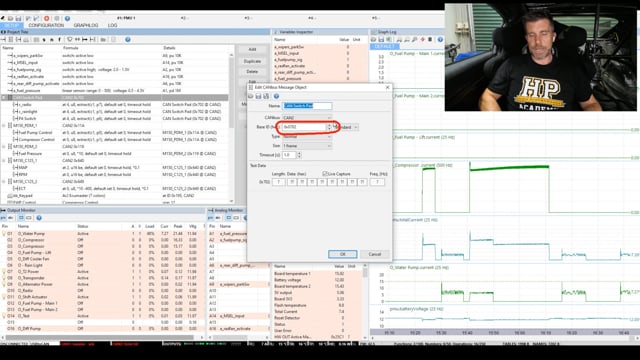Viewport: 640px width, 360px height.
Task: Click the Length field under Test Data
Action: 279,182
